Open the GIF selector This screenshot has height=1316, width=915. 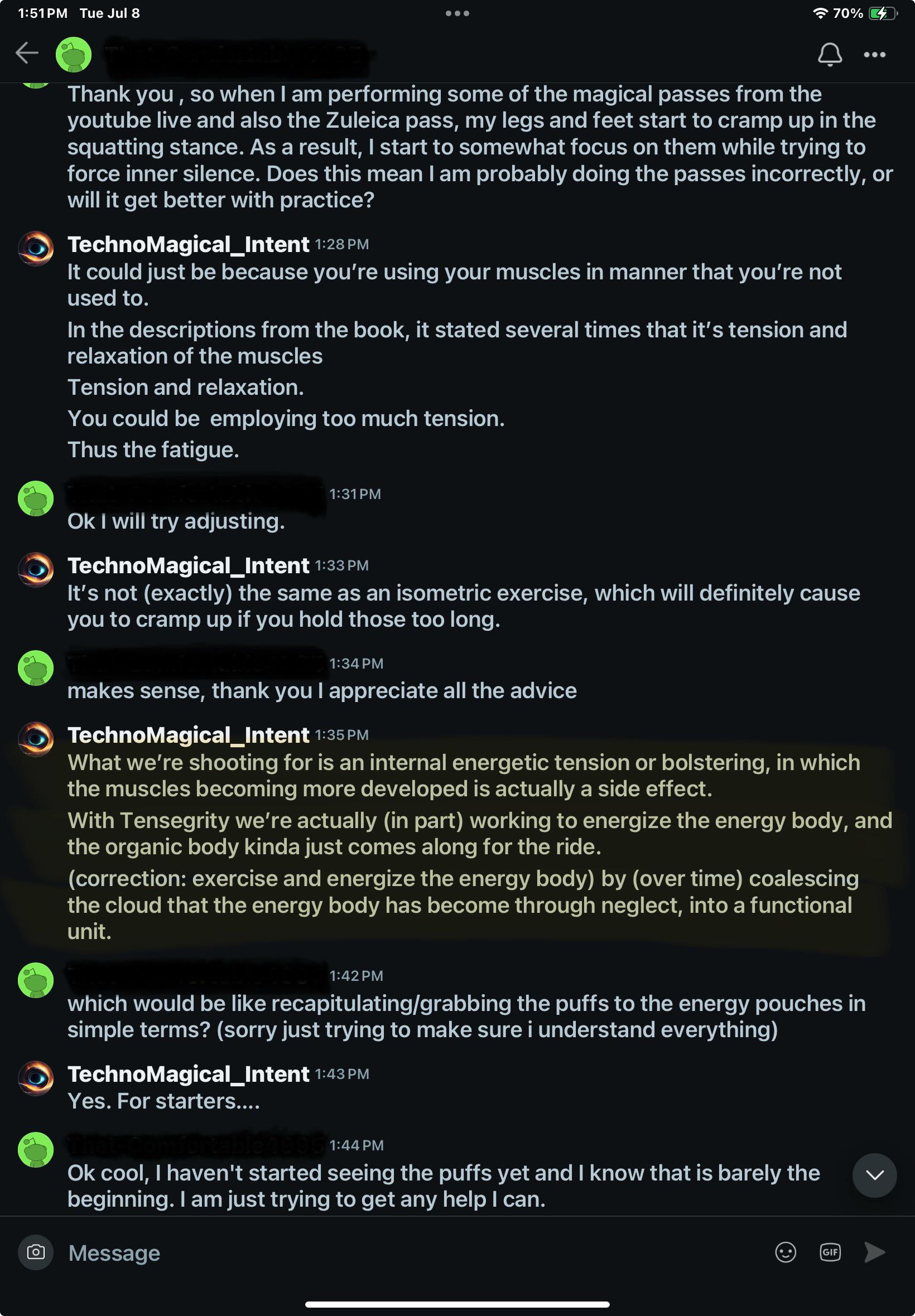point(830,1252)
